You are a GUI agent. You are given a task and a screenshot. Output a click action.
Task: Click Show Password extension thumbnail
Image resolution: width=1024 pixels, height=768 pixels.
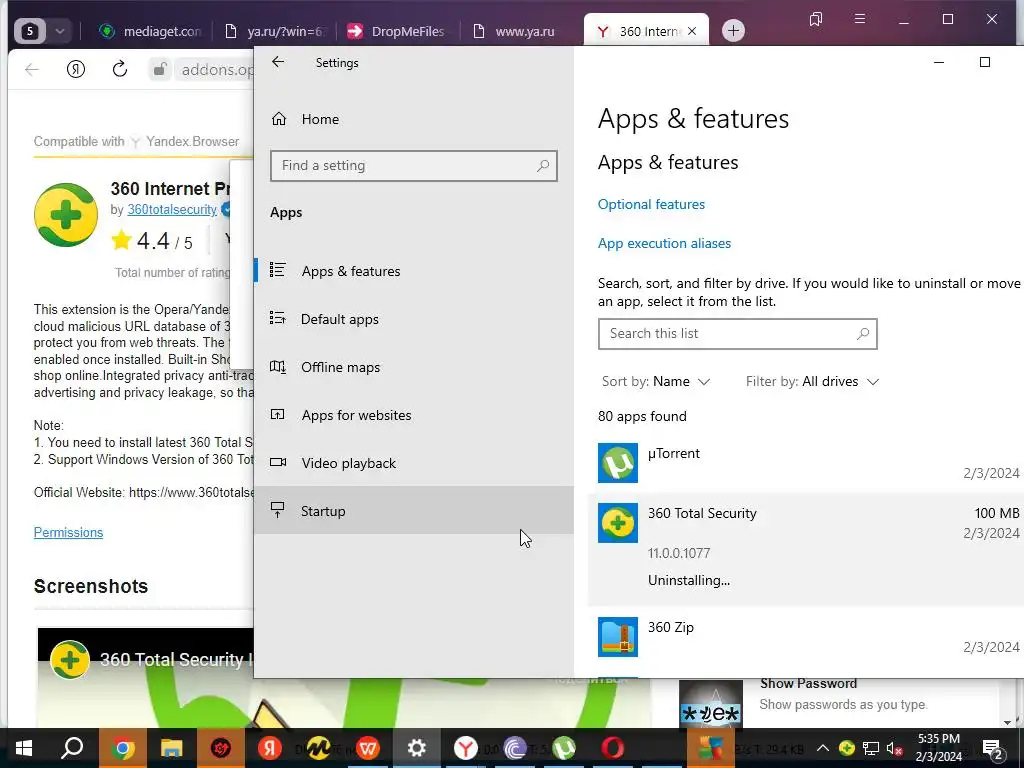[711, 704]
